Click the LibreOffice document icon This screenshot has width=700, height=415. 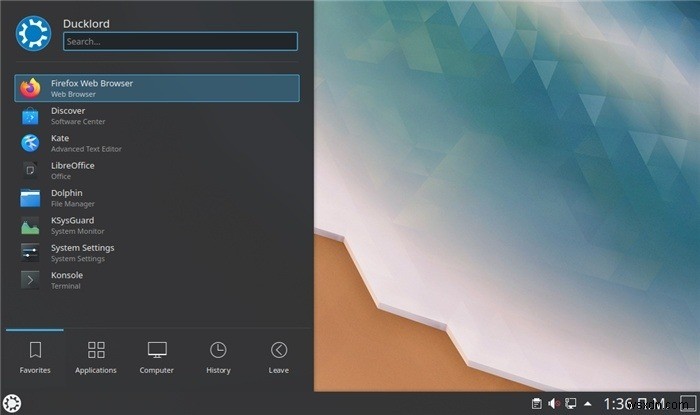[30, 170]
